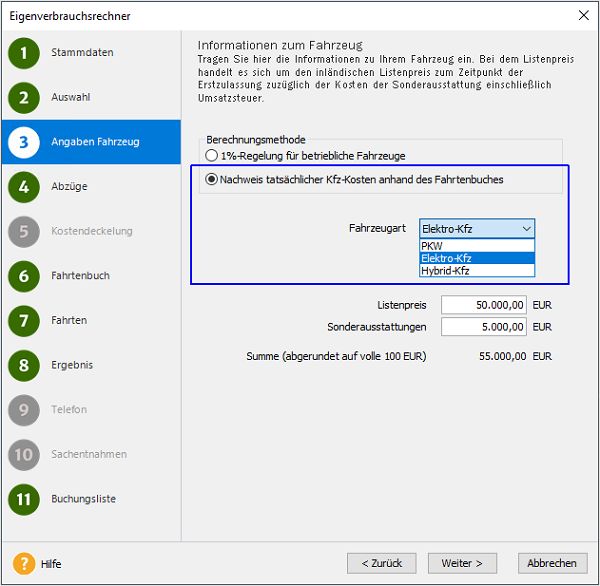Click the step 4 circle icon
The width and height of the screenshot is (600, 586).
[24, 187]
